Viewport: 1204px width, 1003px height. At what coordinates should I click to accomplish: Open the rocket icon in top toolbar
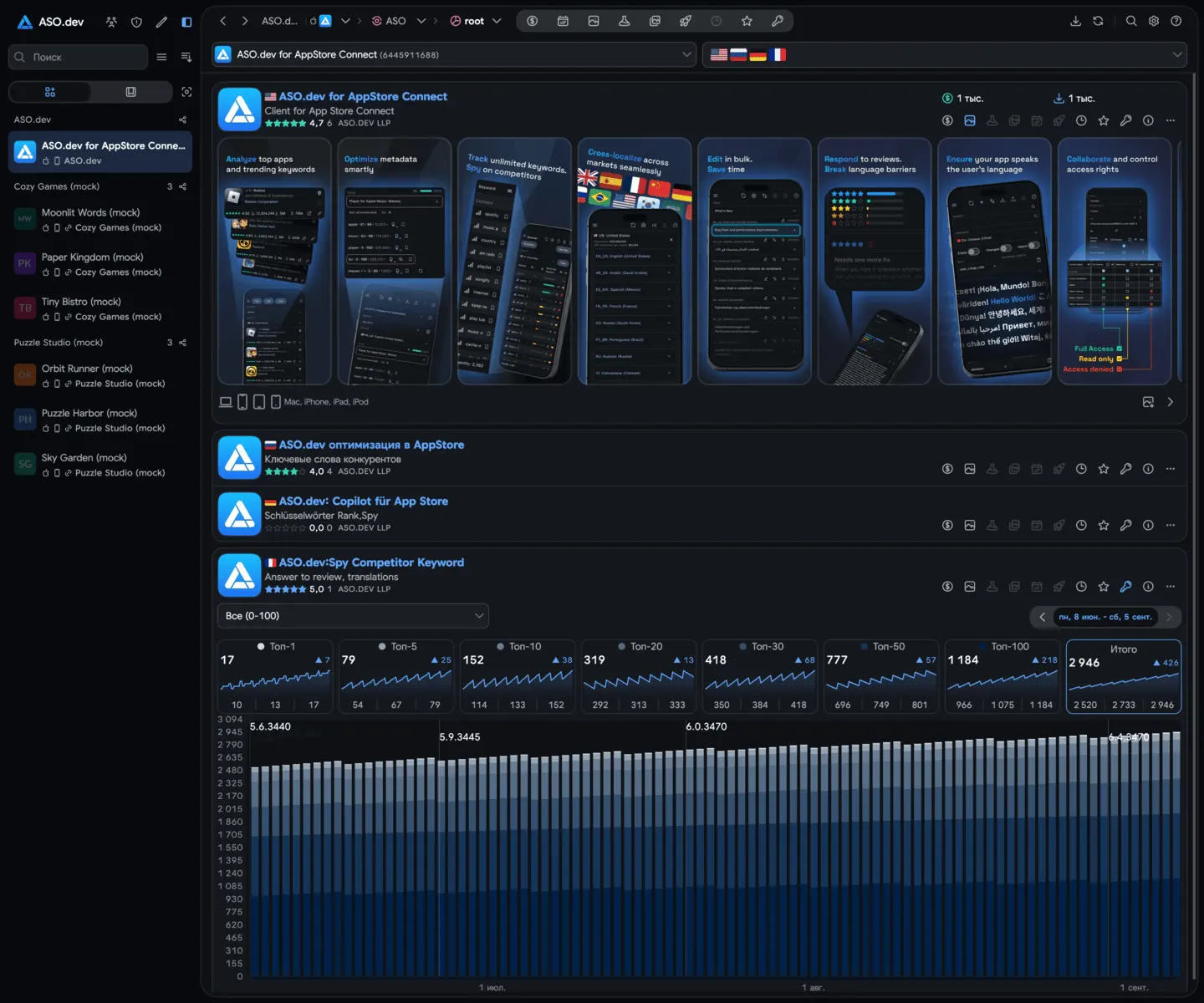tap(686, 21)
